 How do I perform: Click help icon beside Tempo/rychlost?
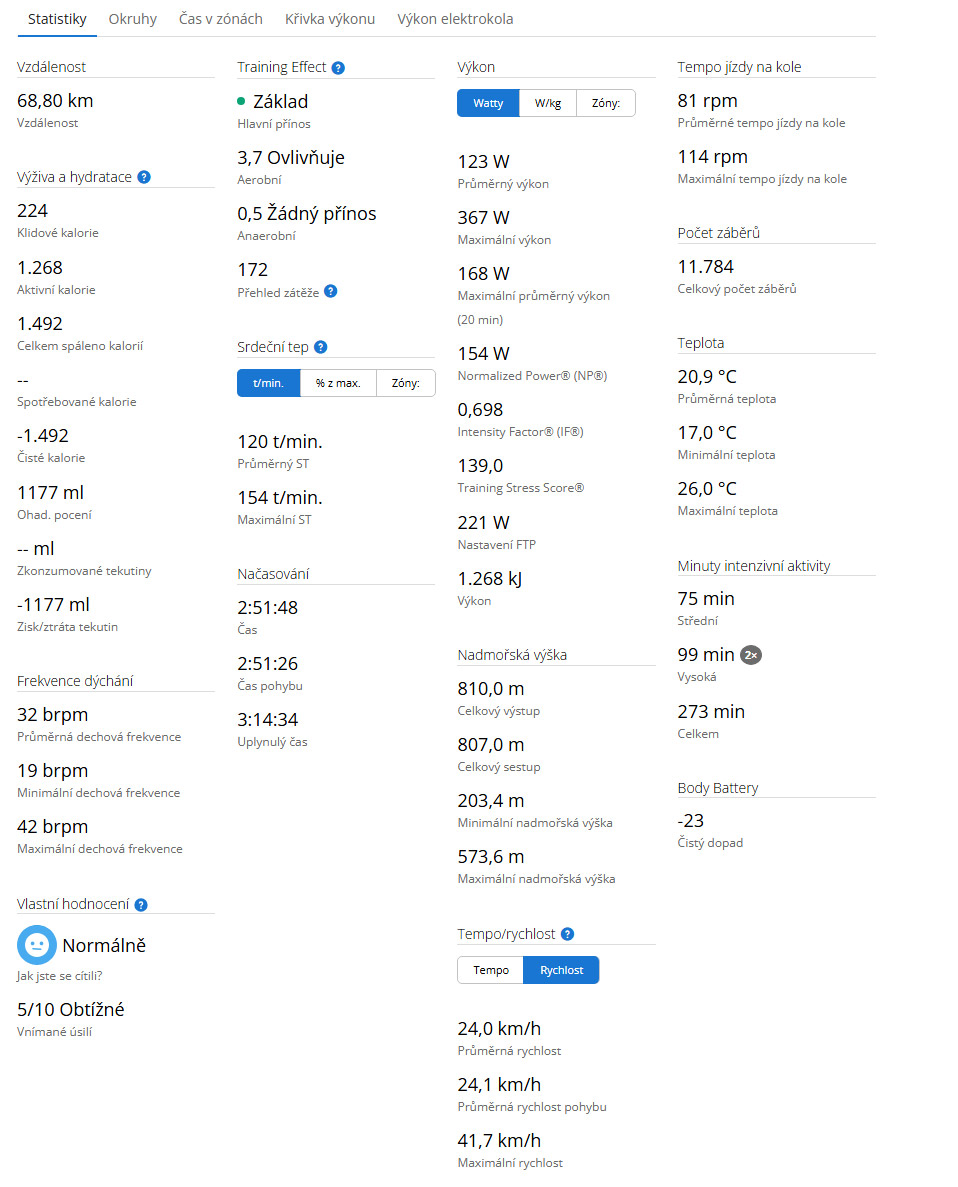pyautogui.click(x=567, y=934)
